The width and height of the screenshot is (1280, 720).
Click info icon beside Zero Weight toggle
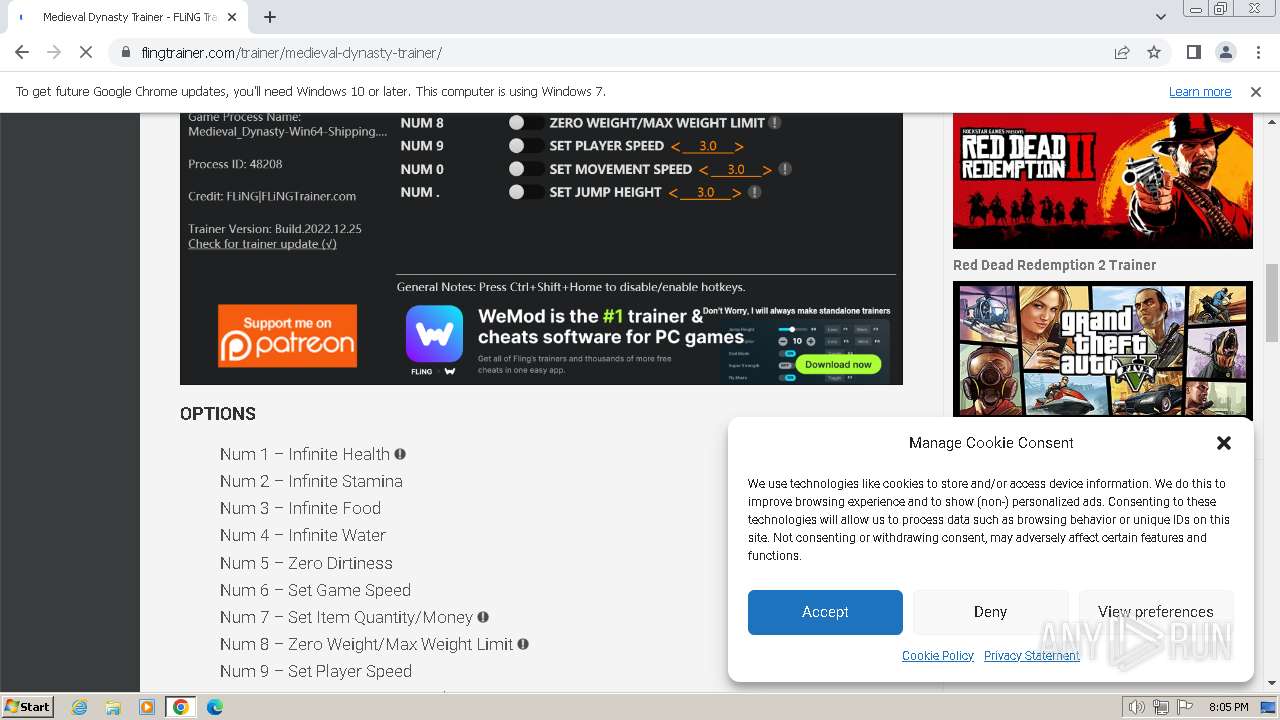(775, 122)
